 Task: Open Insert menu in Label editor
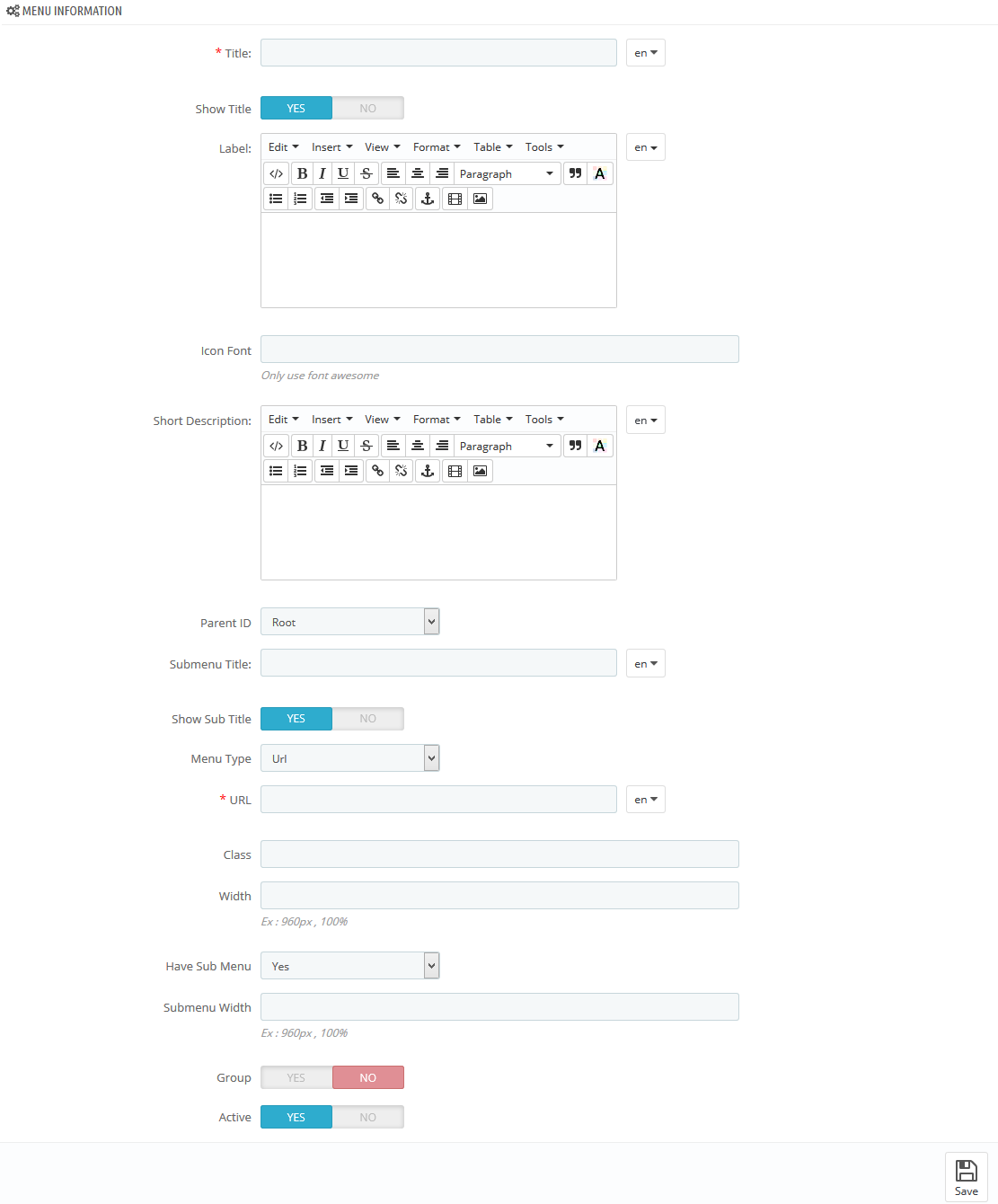point(331,147)
